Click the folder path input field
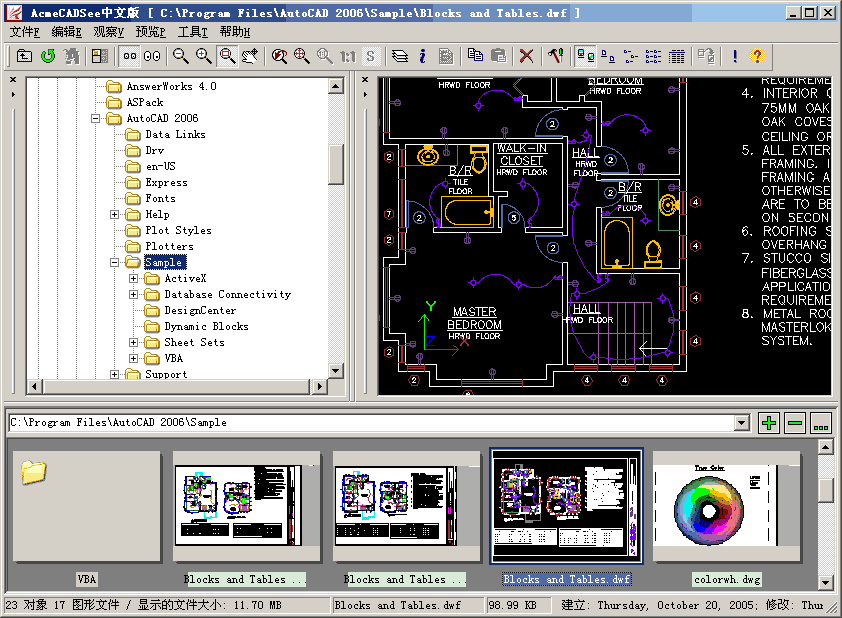842x618 pixels. tap(372, 423)
